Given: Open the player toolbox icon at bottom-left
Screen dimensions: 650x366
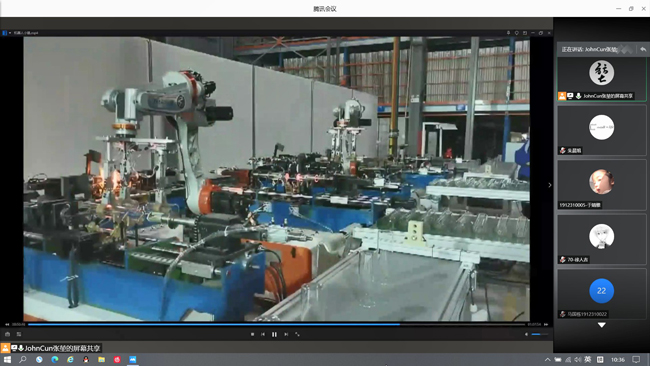Looking at the screenshot, I should (7, 334).
